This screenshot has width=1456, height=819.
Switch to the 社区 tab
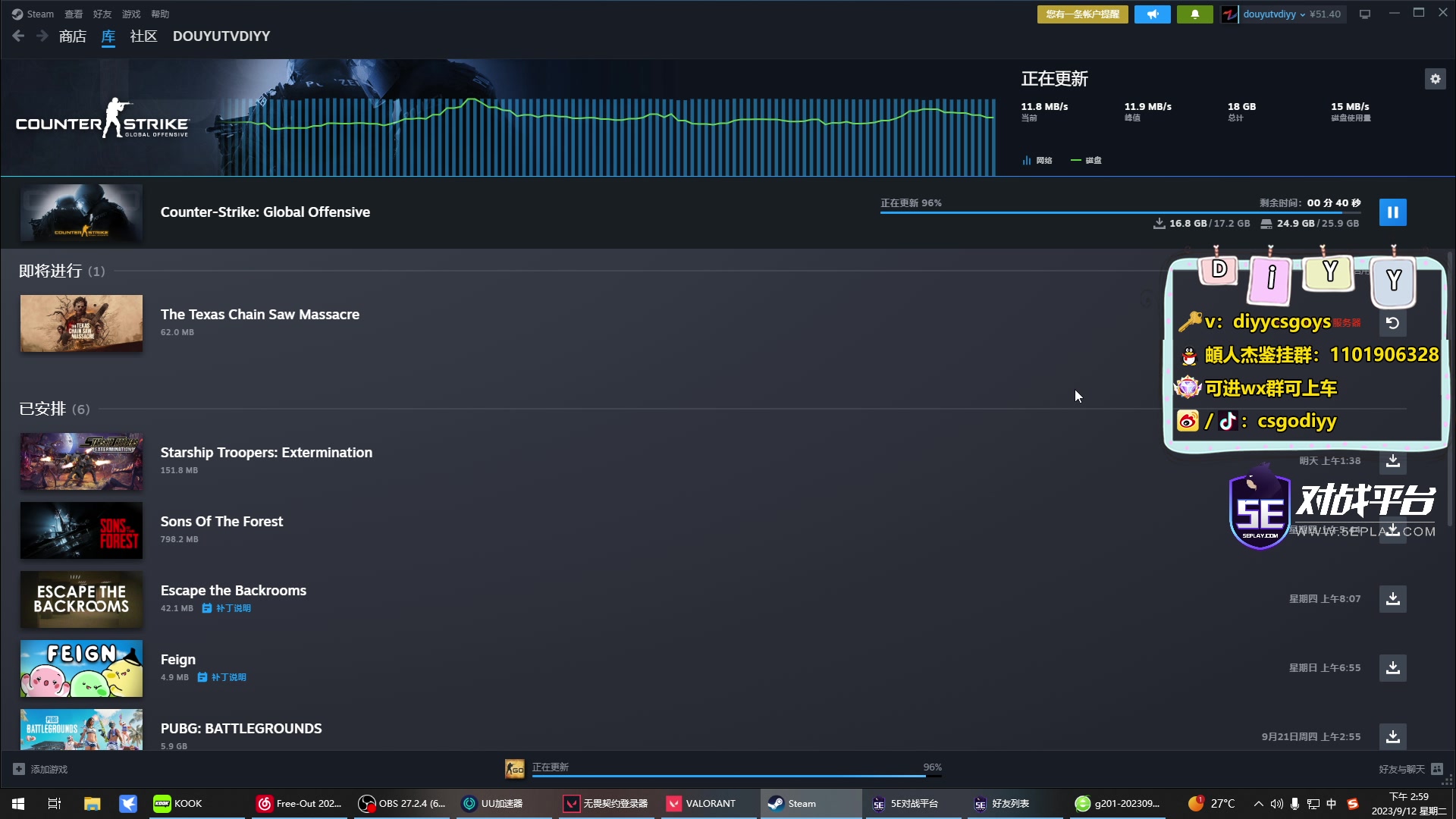(x=143, y=36)
